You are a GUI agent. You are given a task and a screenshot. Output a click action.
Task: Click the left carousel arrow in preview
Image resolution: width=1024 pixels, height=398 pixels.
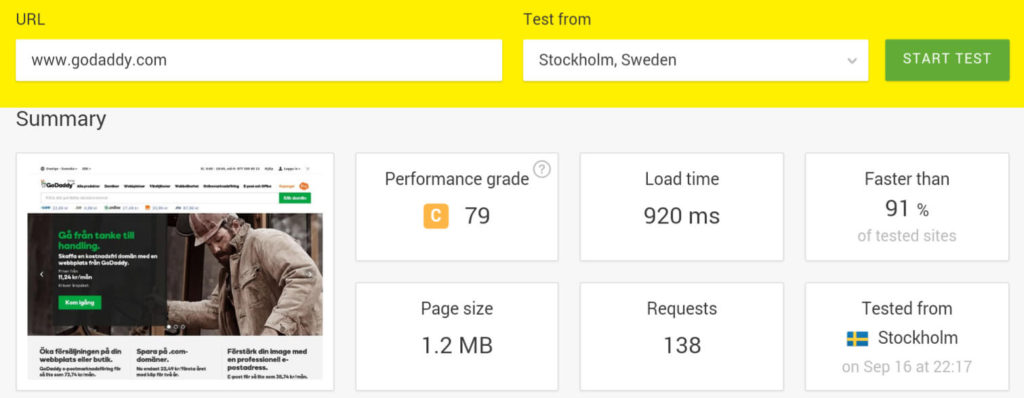click(42, 274)
